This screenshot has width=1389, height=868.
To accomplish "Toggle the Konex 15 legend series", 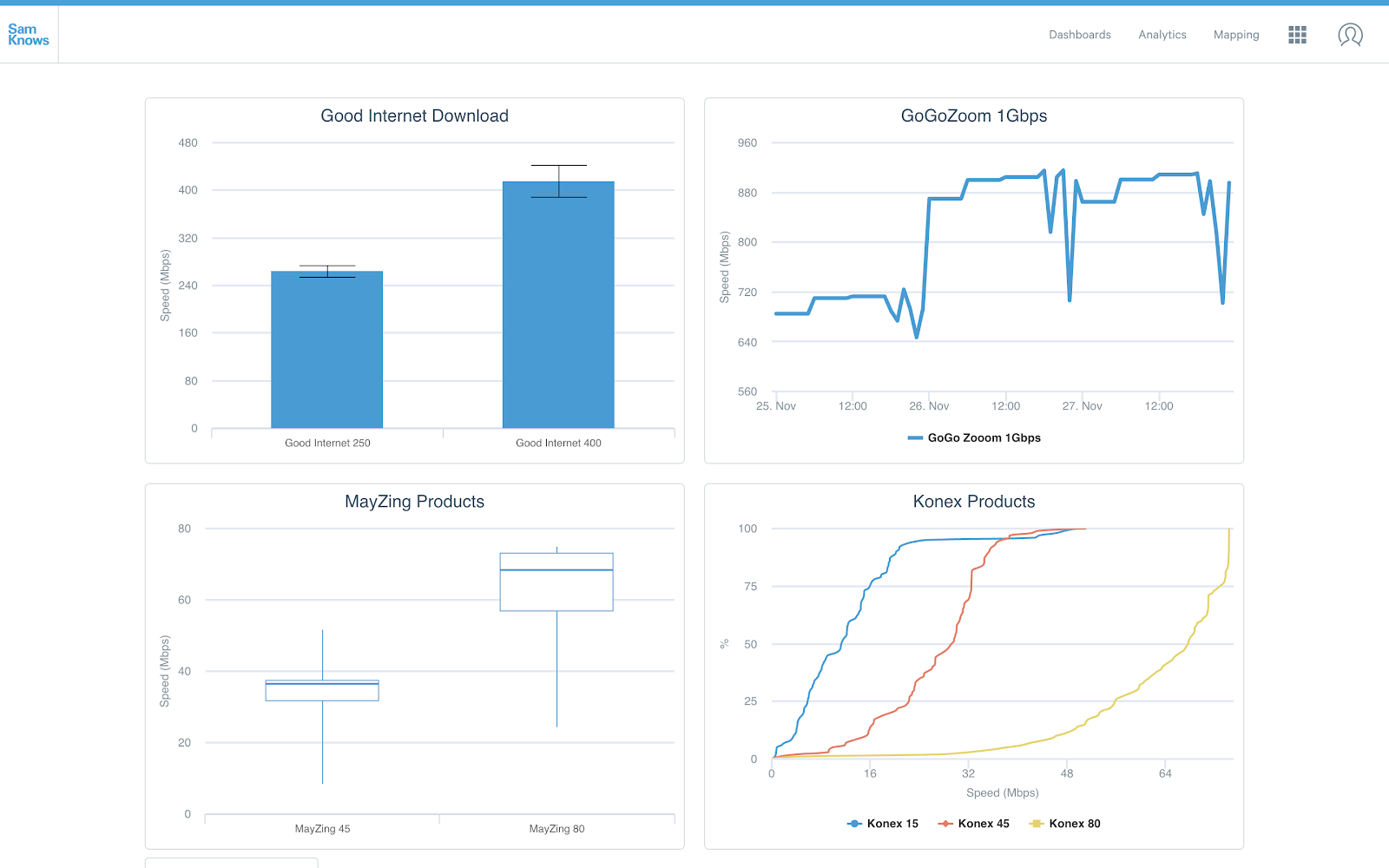I will (883, 824).
